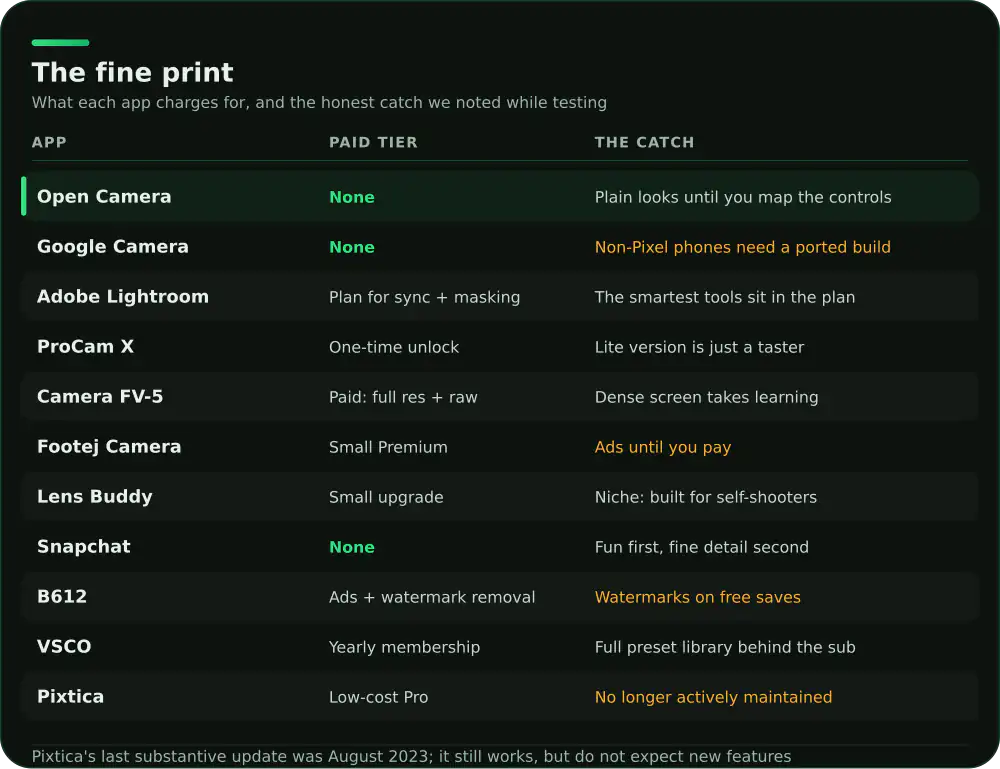Image resolution: width=1000 pixels, height=769 pixels.
Task: Select the Pixtica app name
Action: pyautogui.click(x=70, y=696)
